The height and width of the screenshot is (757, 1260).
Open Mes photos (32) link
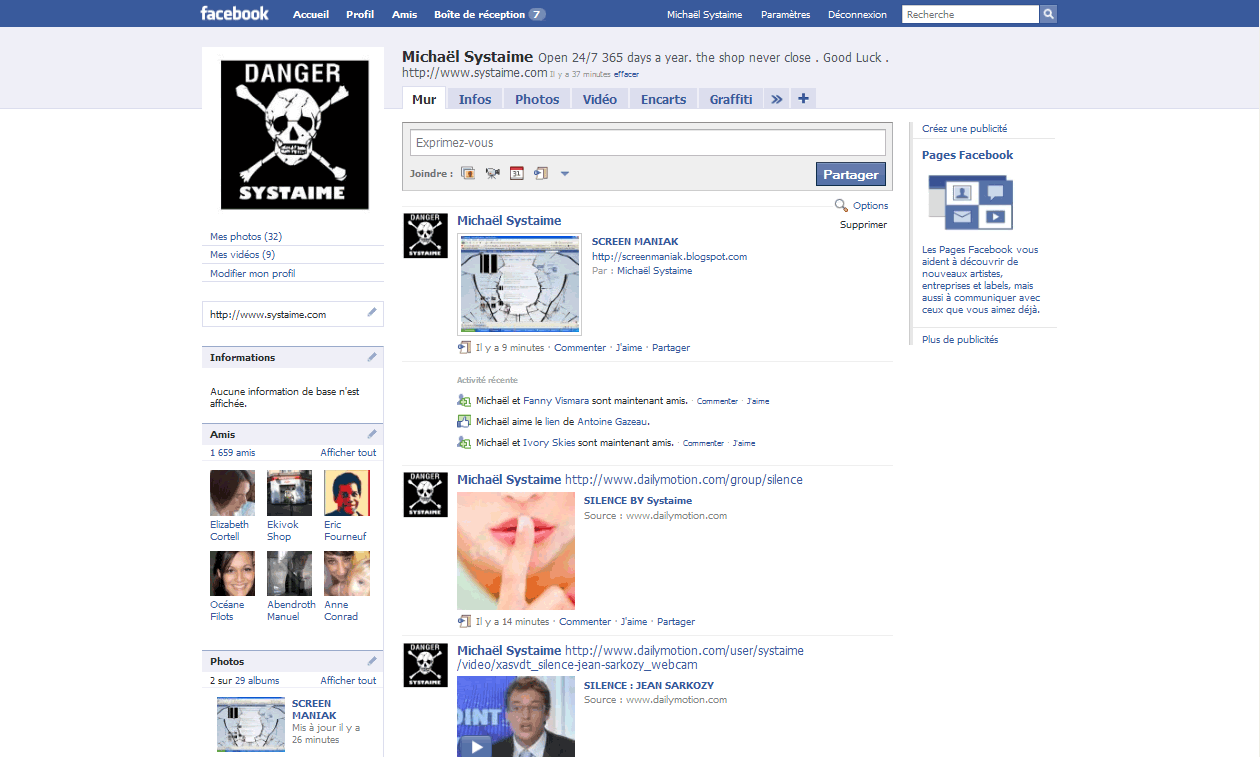pyautogui.click(x=246, y=236)
